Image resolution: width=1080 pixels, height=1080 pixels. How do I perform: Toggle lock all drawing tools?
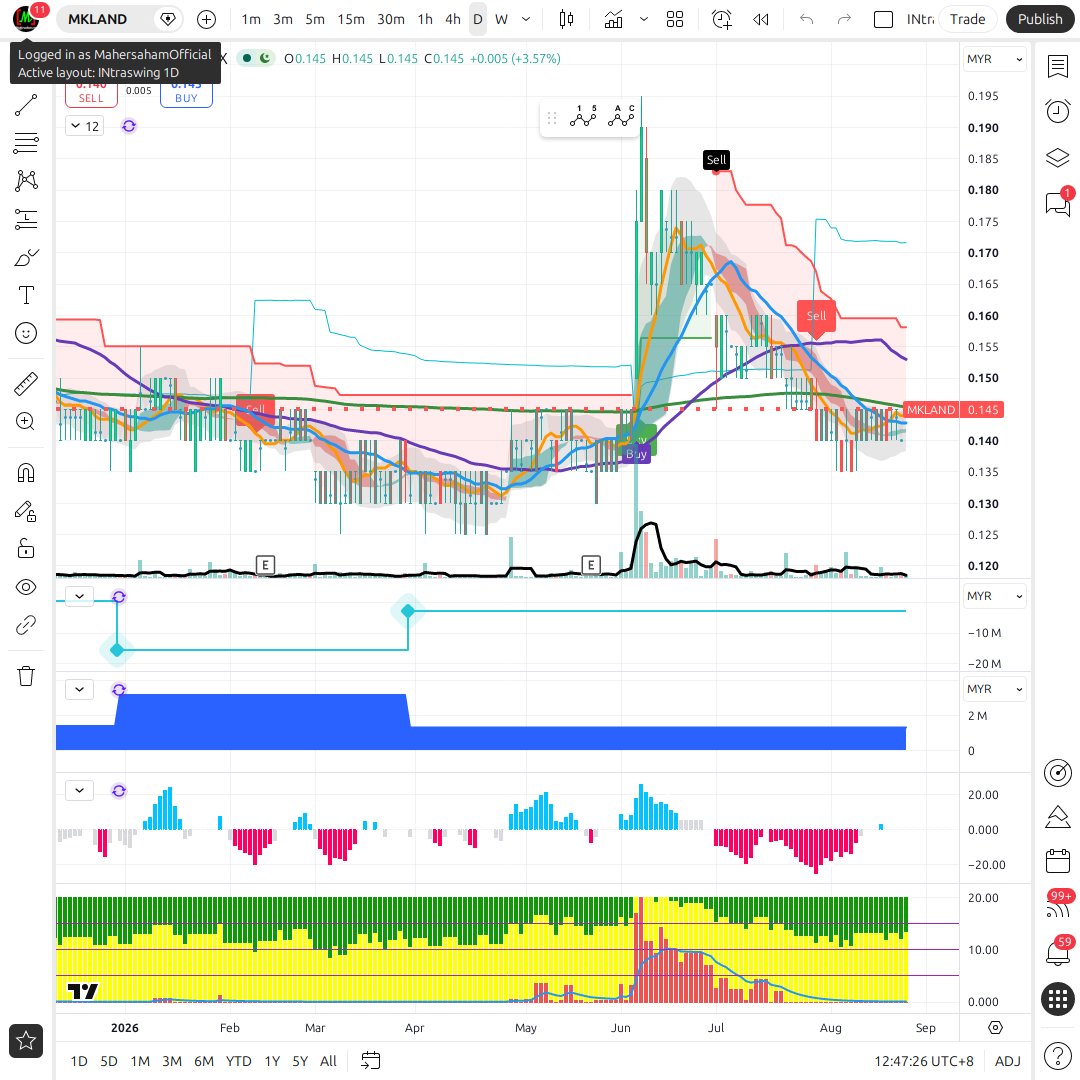[26, 549]
